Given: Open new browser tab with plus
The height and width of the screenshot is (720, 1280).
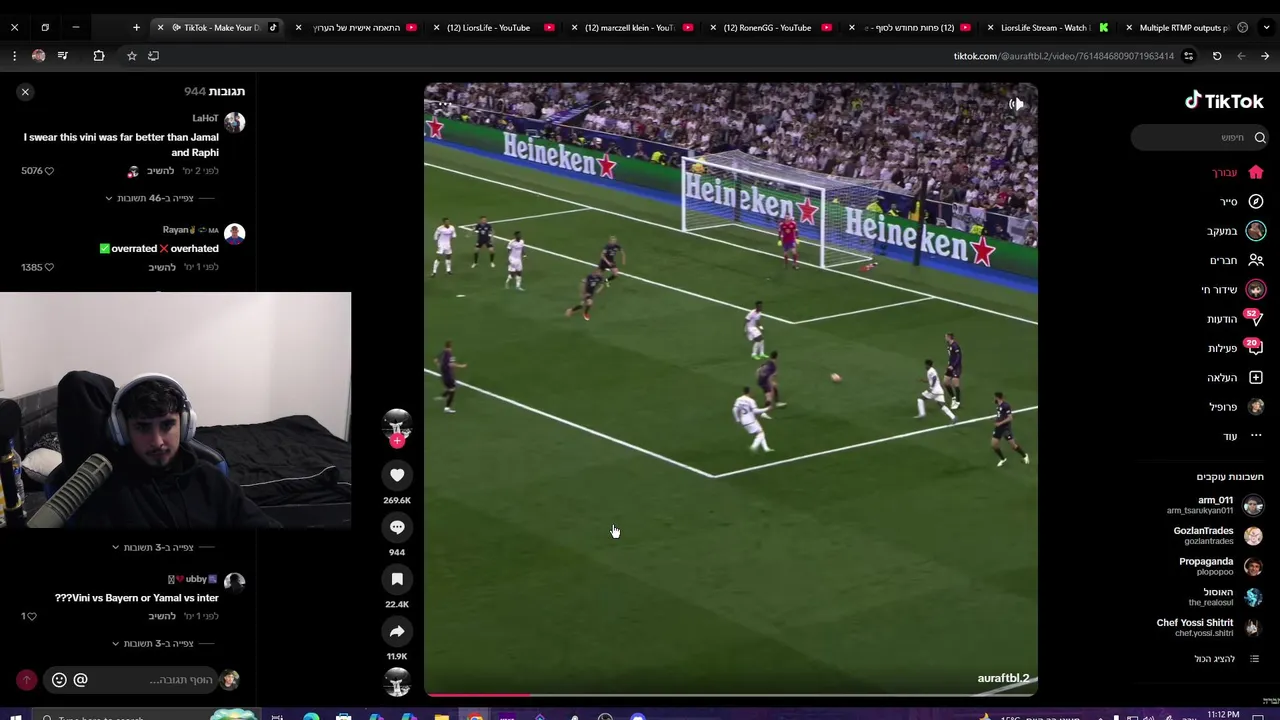Looking at the screenshot, I should click(x=136, y=27).
